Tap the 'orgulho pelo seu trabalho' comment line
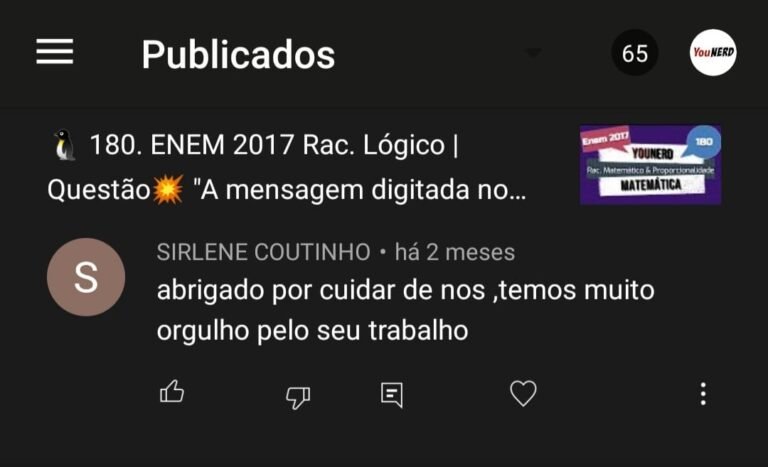Image resolution: width=768 pixels, height=467 pixels. 312,330
